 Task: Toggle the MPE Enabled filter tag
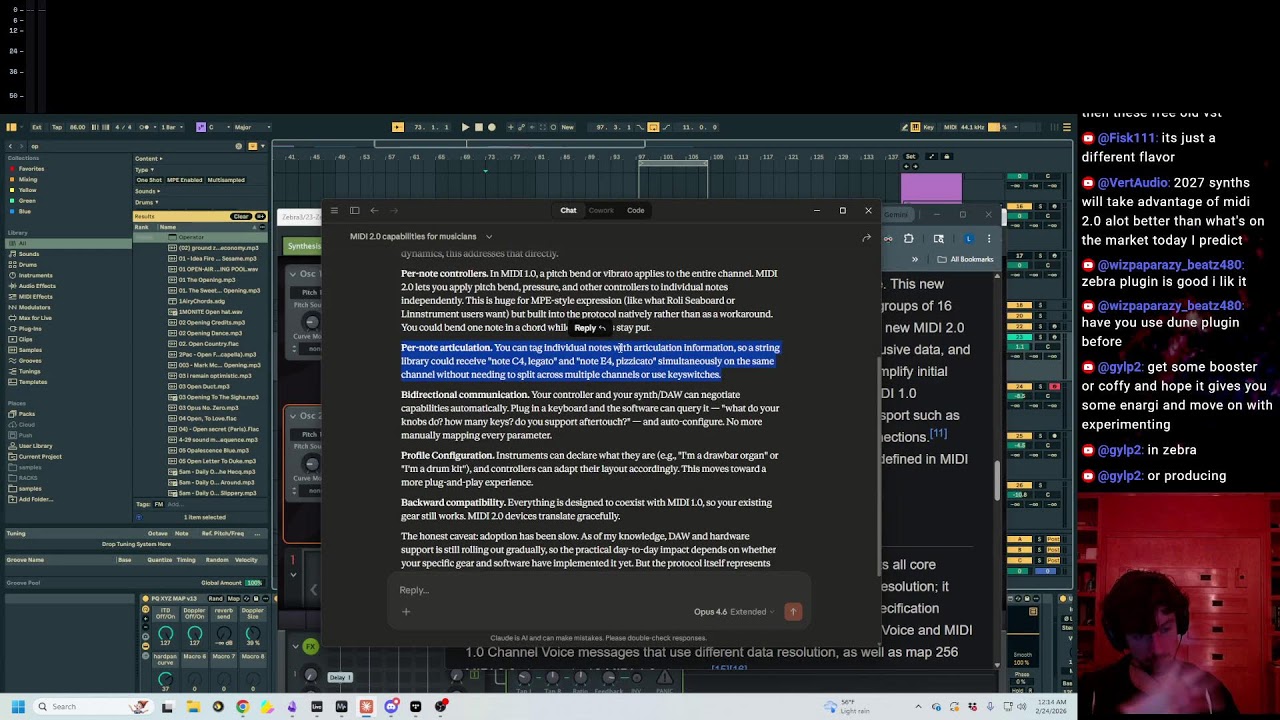(184, 180)
